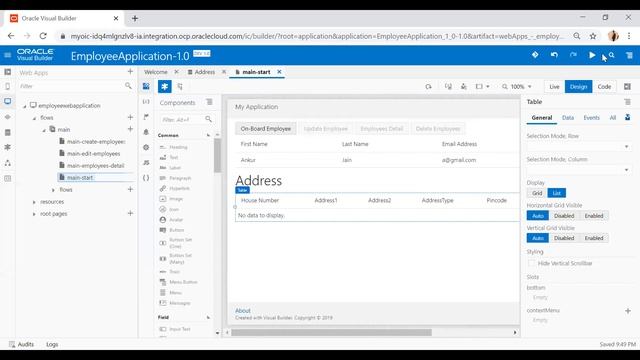
Task: Click the Git diamond icon in header
Action: pos(535,55)
